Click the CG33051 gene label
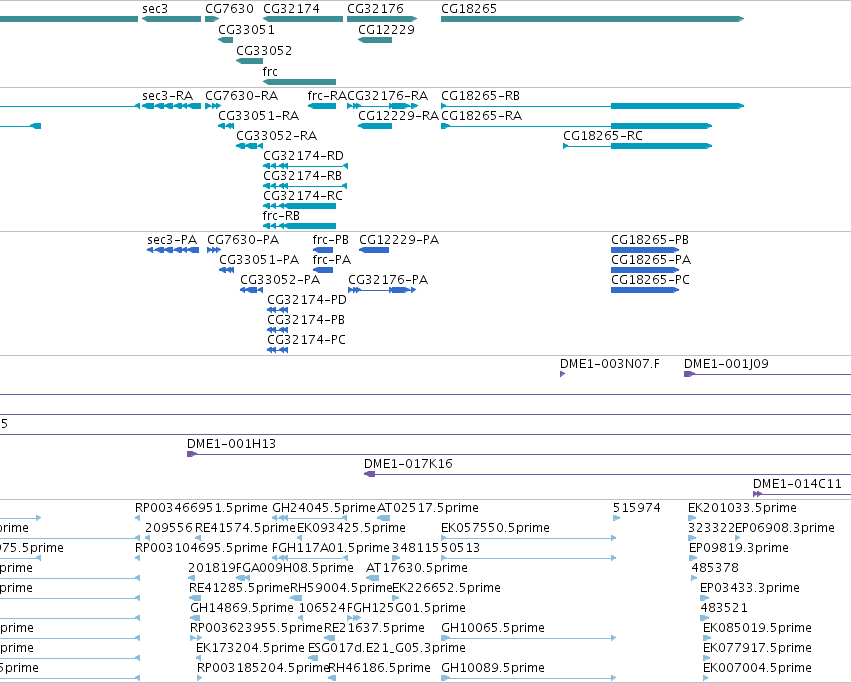 (246, 30)
